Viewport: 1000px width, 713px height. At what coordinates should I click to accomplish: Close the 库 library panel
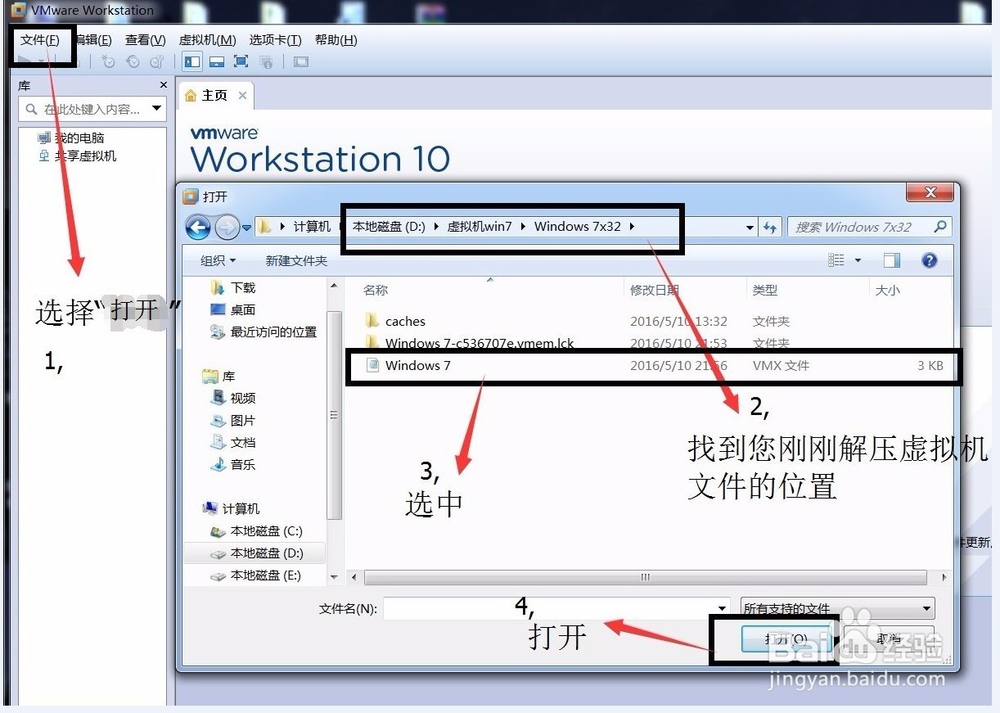click(x=163, y=85)
